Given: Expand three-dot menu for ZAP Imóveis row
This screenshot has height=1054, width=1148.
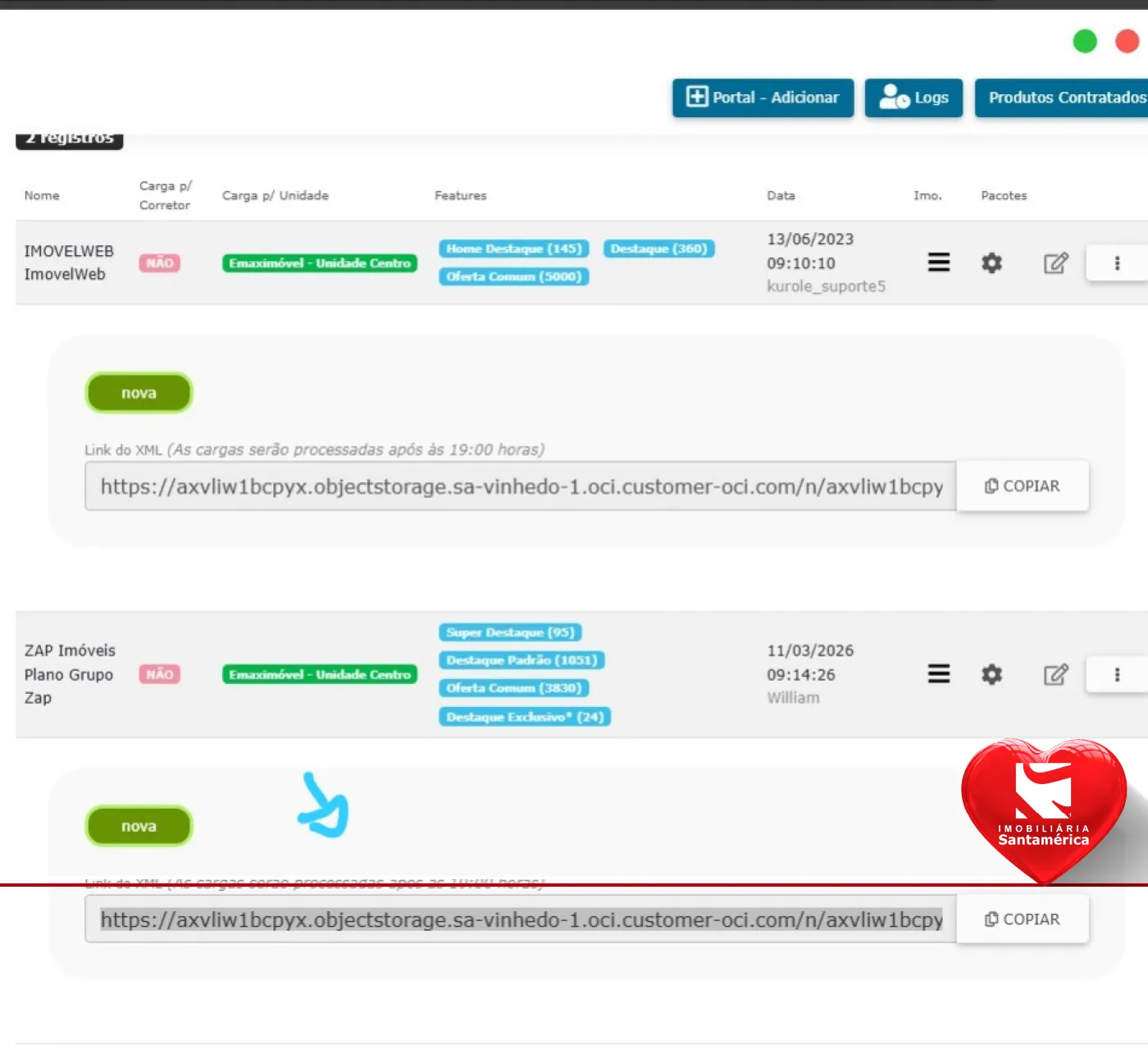Looking at the screenshot, I should (1116, 674).
